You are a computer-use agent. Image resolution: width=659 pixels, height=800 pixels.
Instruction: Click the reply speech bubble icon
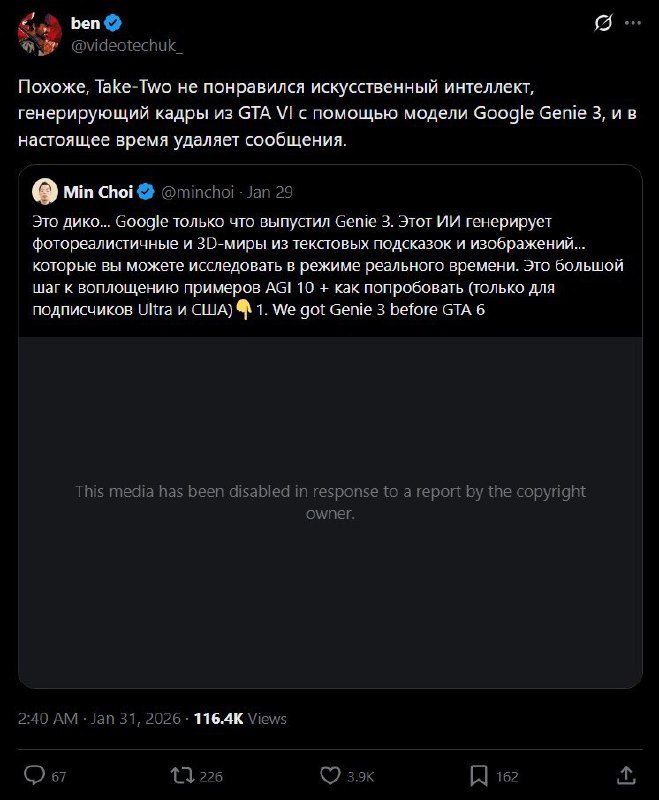coord(37,774)
